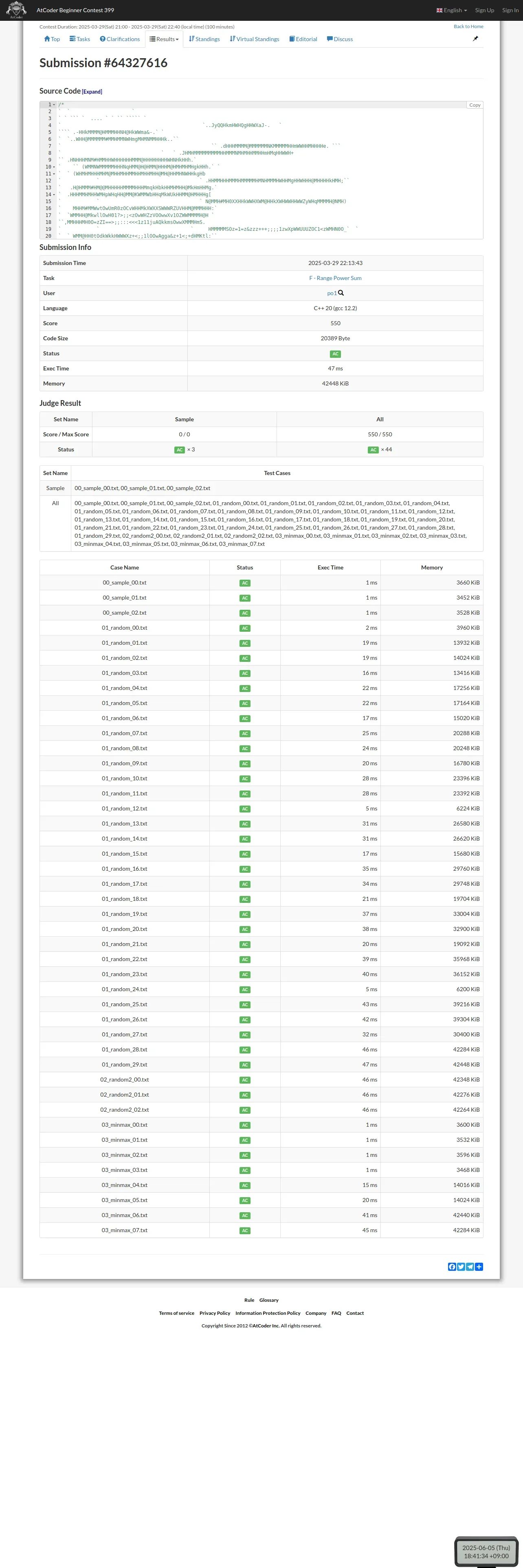The image size is (523, 1568).
Task: Go to the Editorial tab
Action: pos(303,39)
